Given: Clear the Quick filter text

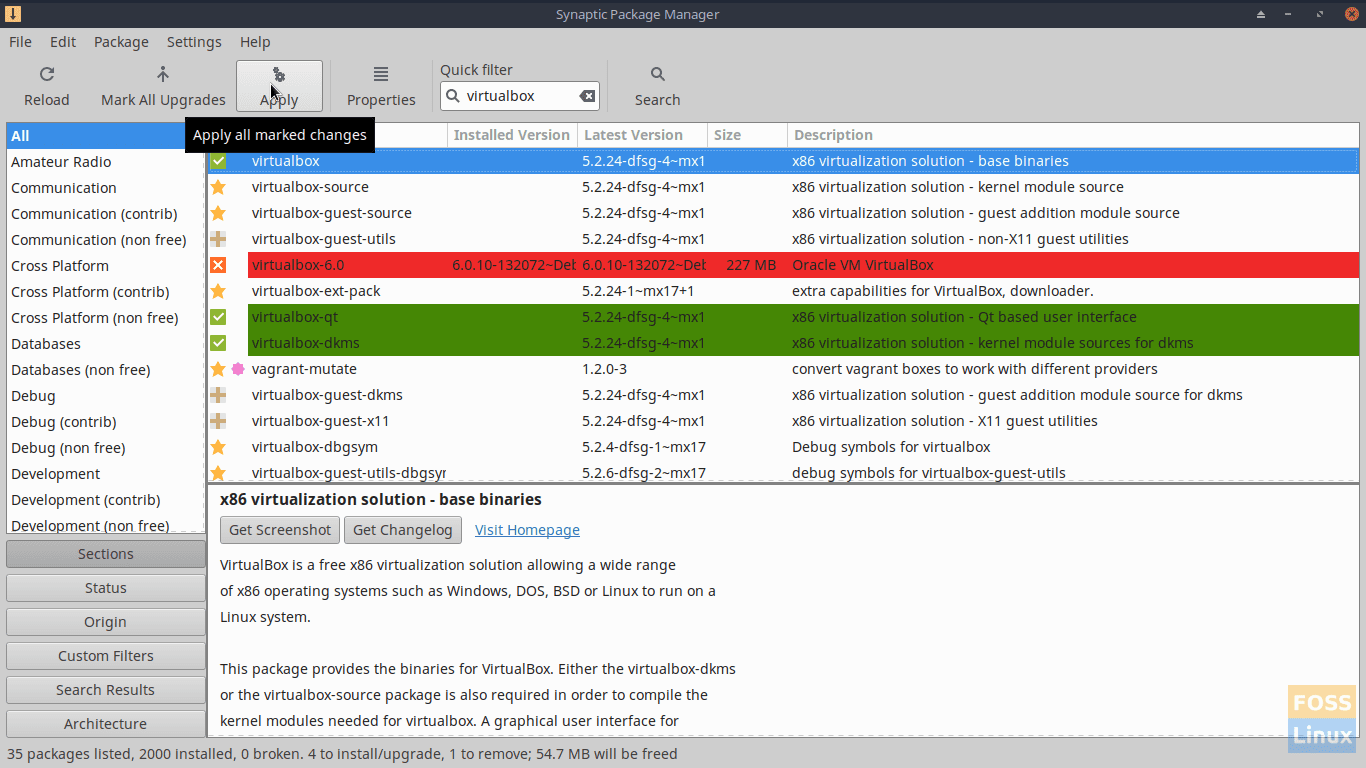Looking at the screenshot, I should [587, 96].
